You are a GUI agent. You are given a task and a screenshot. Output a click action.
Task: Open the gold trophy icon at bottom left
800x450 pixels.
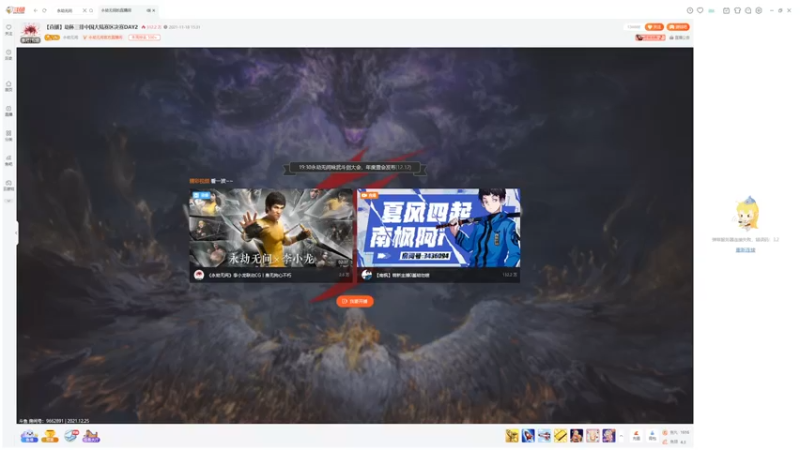point(50,436)
